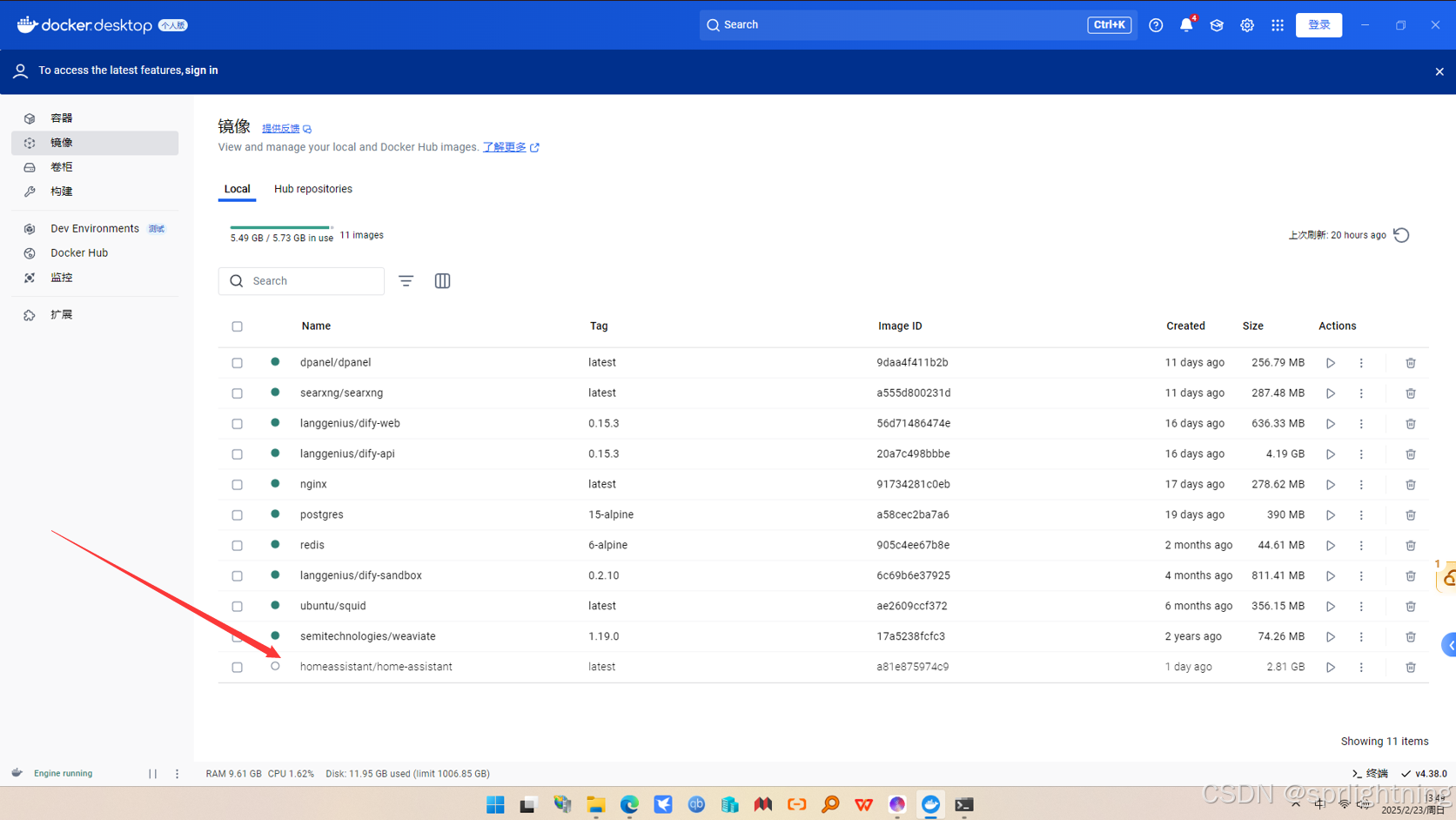
Task: Open Microsoft Edge from taskbar
Action: coord(629,804)
